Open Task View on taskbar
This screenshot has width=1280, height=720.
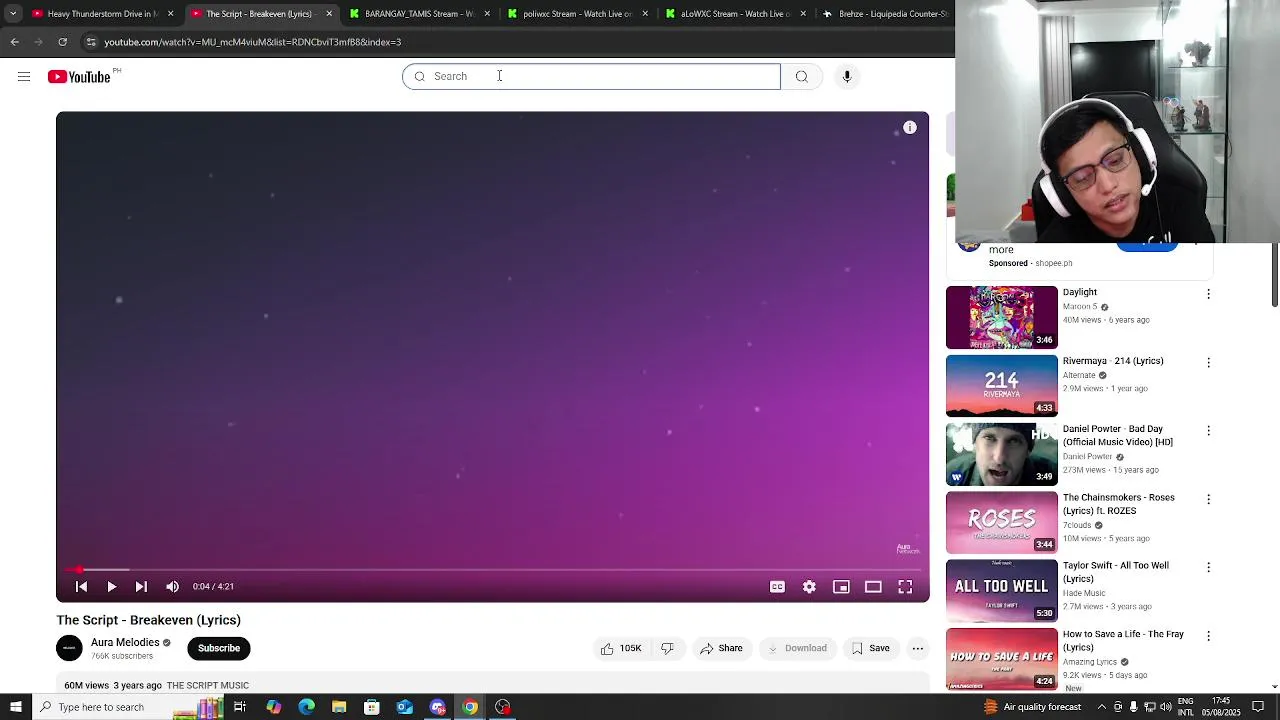(x=240, y=707)
